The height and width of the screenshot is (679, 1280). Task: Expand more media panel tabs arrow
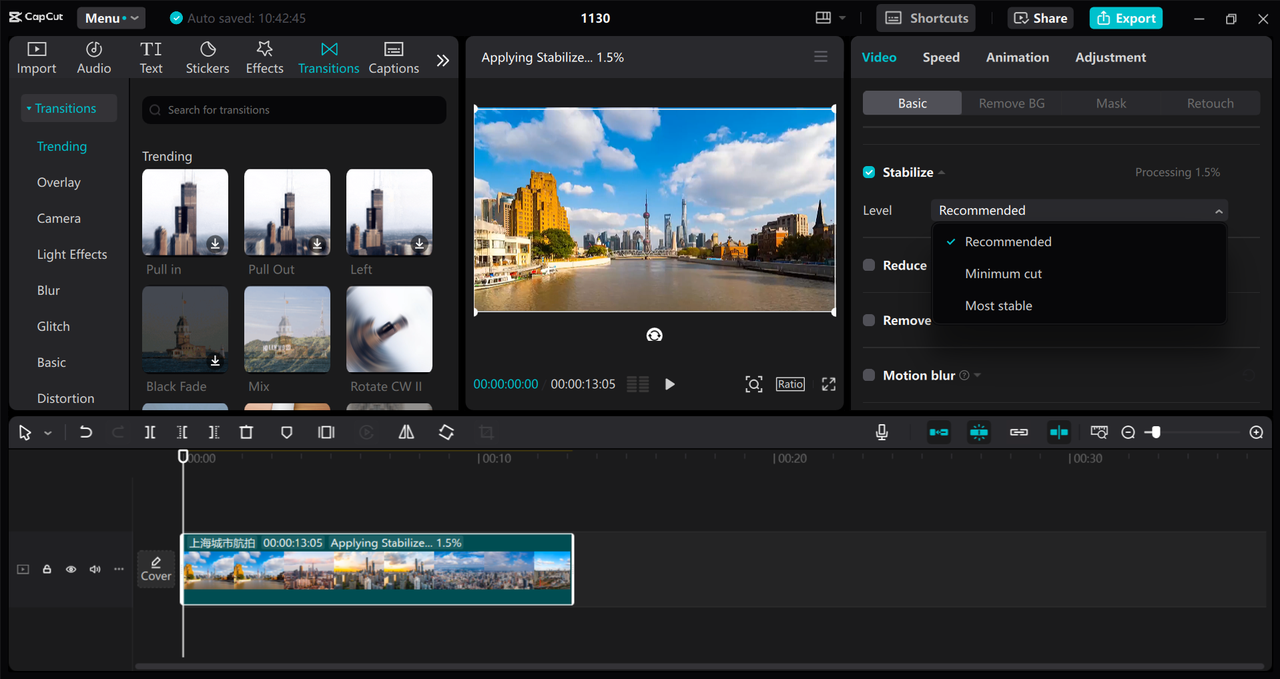click(443, 60)
